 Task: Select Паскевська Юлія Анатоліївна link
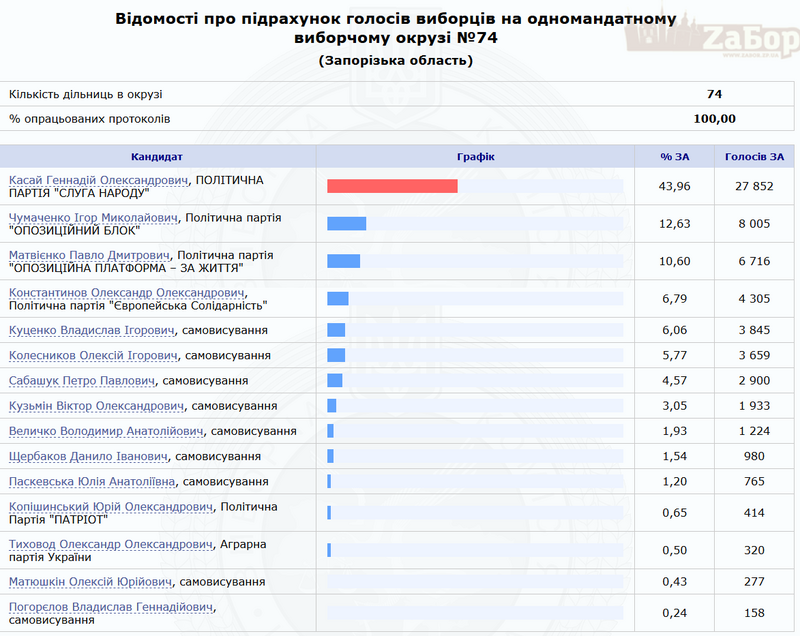(x=94, y=481)
